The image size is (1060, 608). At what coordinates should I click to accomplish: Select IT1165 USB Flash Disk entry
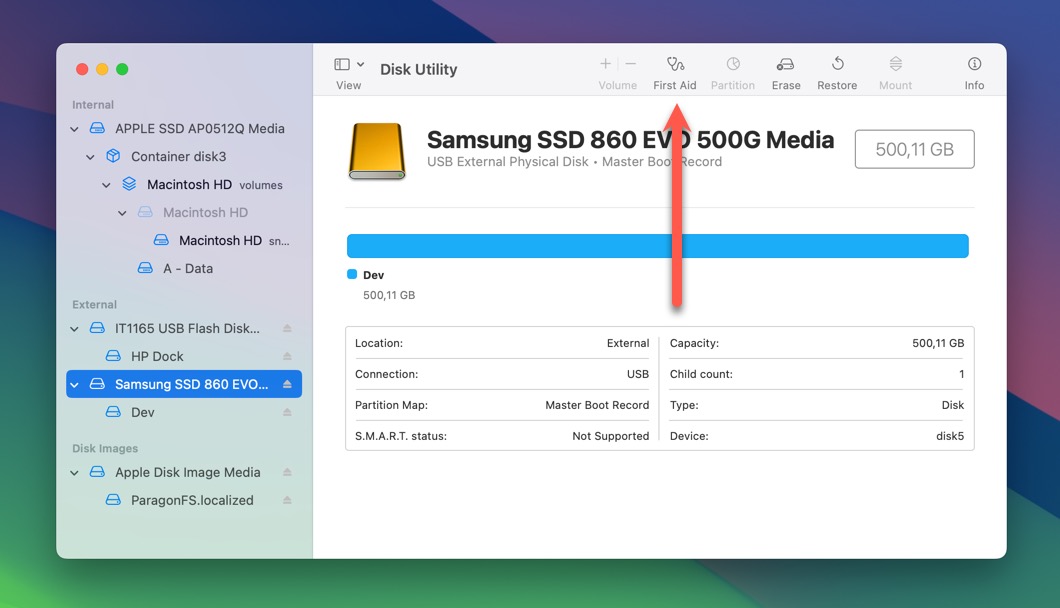tap(184, 329)
